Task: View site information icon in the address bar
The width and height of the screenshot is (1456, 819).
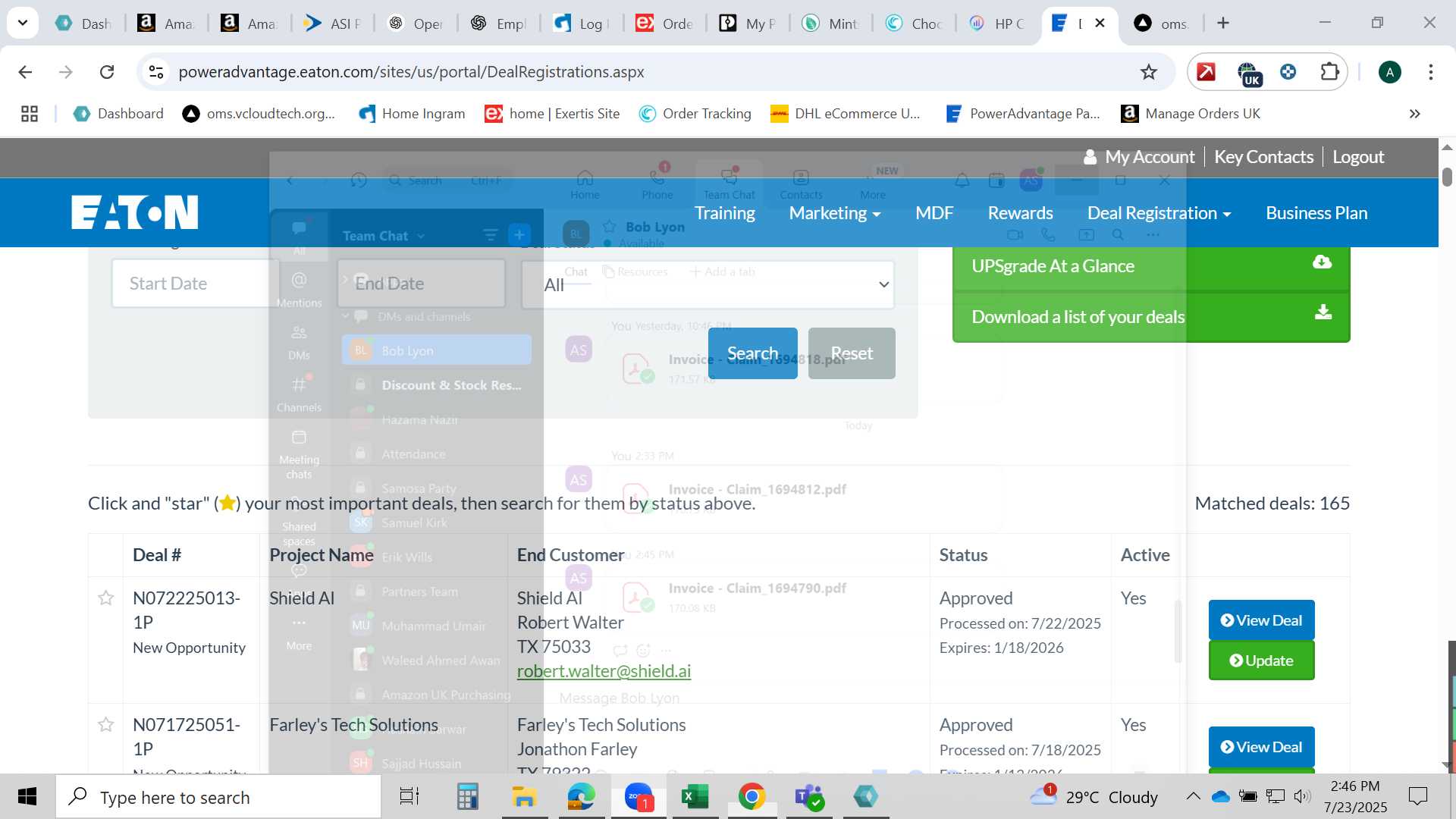Action: click(x=156, y=72)
